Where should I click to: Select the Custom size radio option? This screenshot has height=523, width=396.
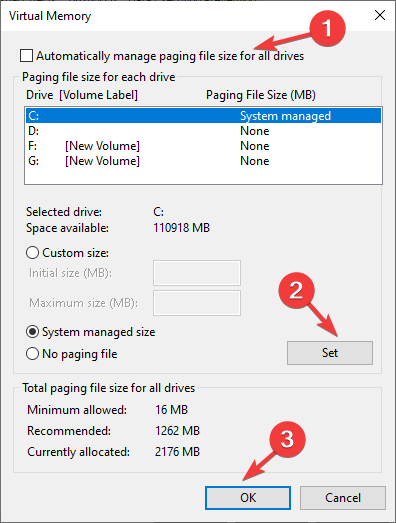(x=32, y=253)
